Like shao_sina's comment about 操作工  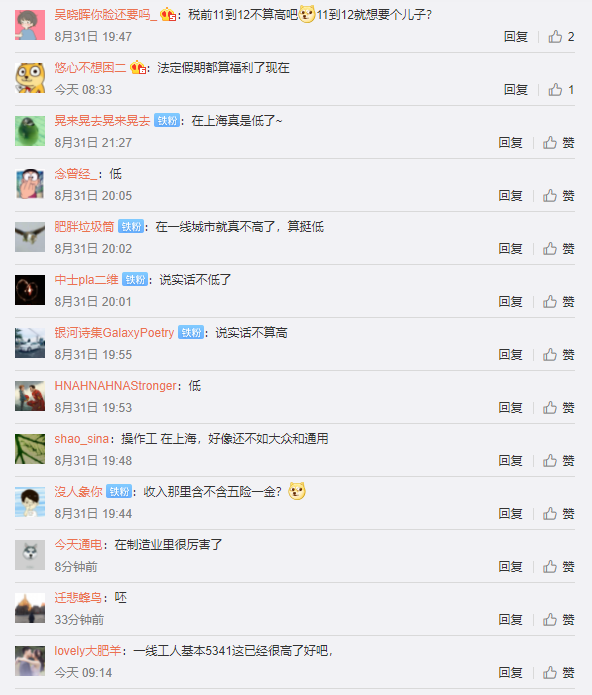pos(558,461)
